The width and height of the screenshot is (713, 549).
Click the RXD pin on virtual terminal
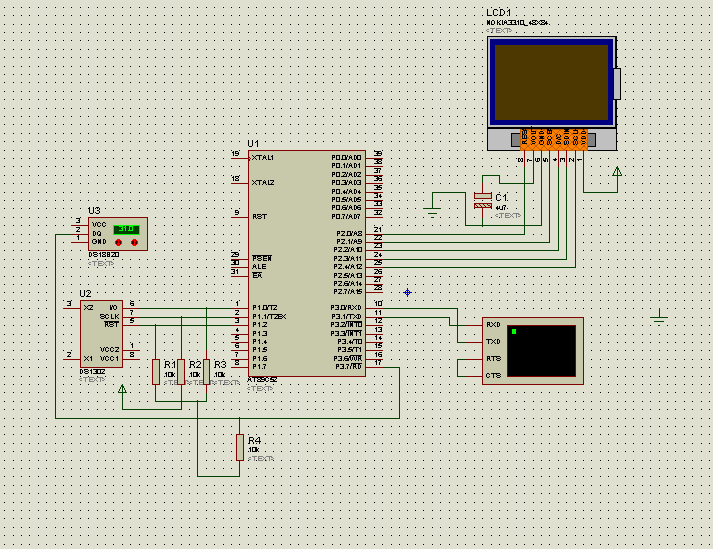[x=493, y=325]
